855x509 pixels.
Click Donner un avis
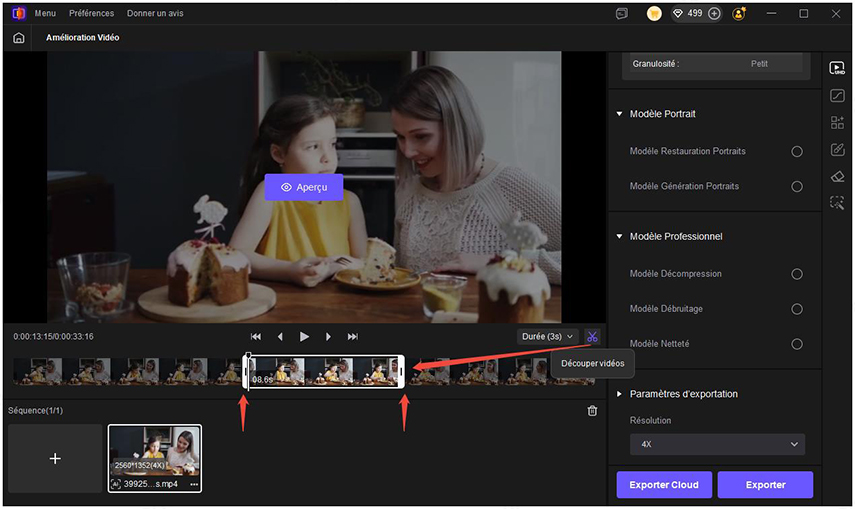tap(155, 13)
